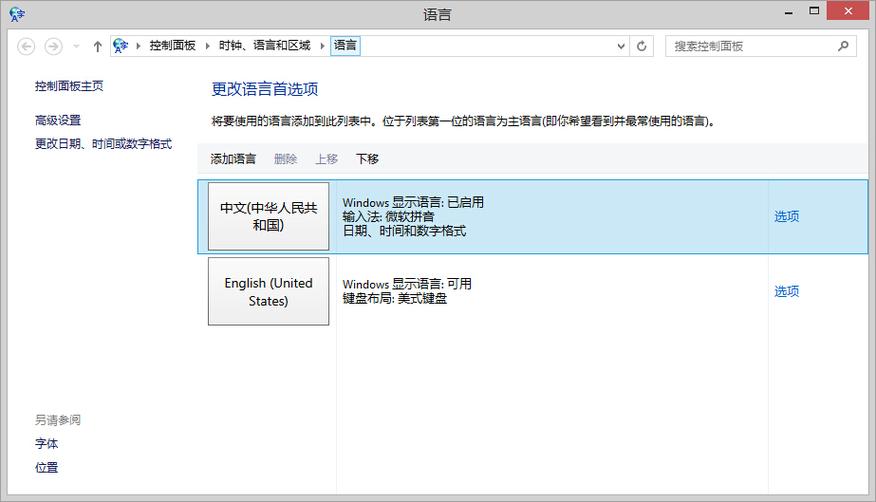Open the address bar history dropdown
Image resolution: width=876 pixels, height=502 pixels.
click(x=621, y=46)
